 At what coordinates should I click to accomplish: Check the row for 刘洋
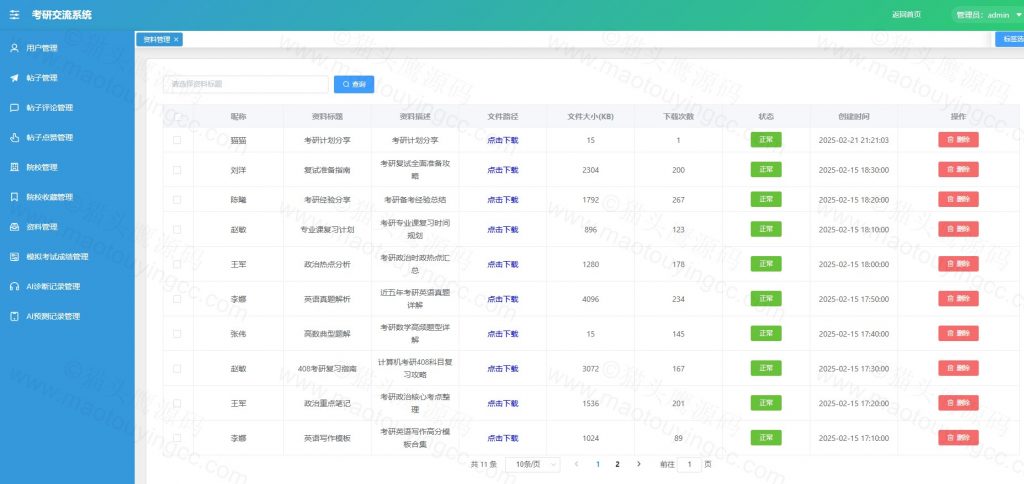pyautogui.click(x=177, y=170)
